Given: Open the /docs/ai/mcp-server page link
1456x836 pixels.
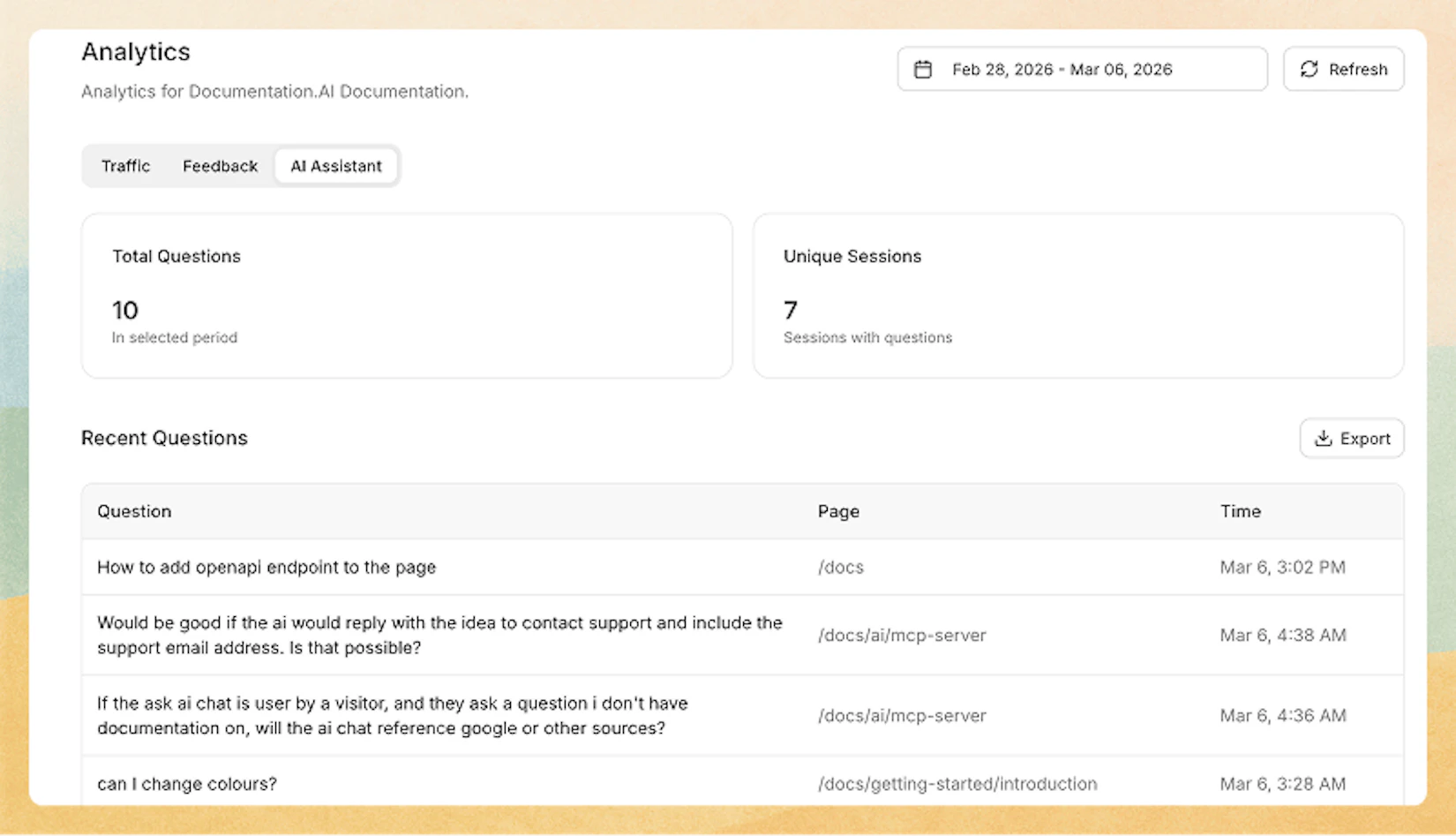Looking at the screenshot, I should tap(902, 635).
